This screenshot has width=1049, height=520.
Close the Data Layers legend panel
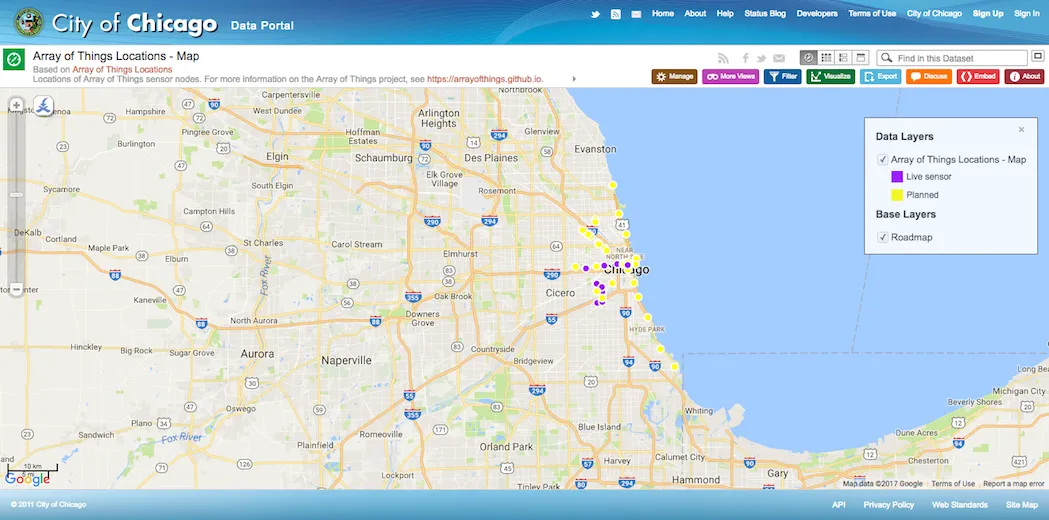(x=1021, y=130)
